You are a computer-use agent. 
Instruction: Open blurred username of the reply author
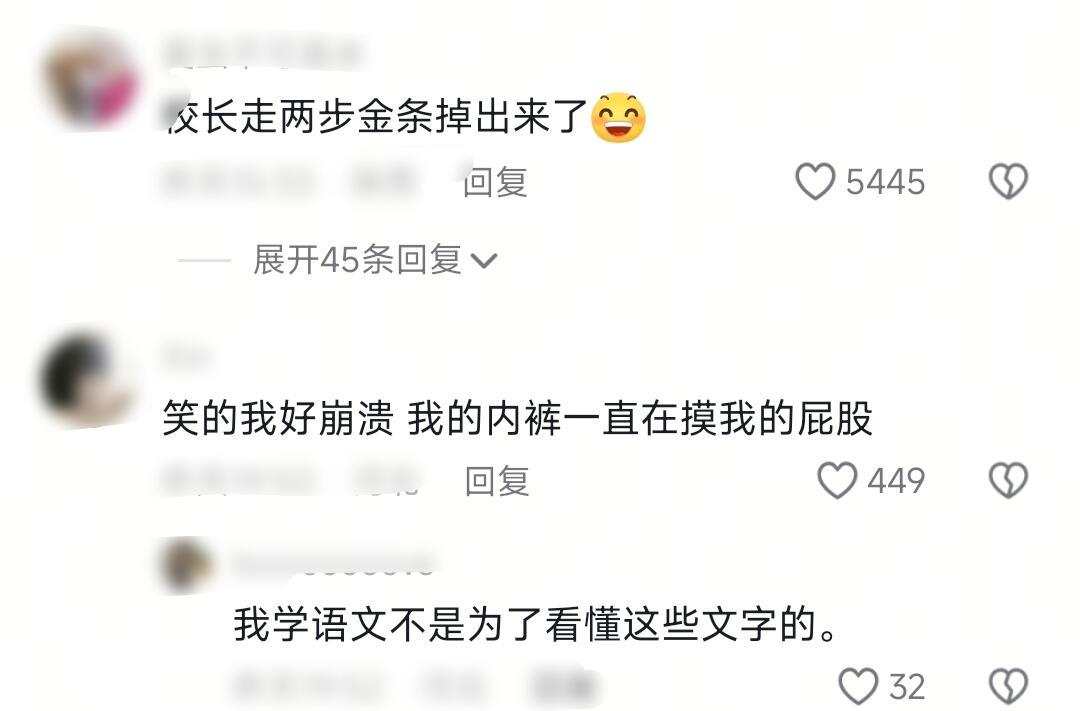point(333,565)
